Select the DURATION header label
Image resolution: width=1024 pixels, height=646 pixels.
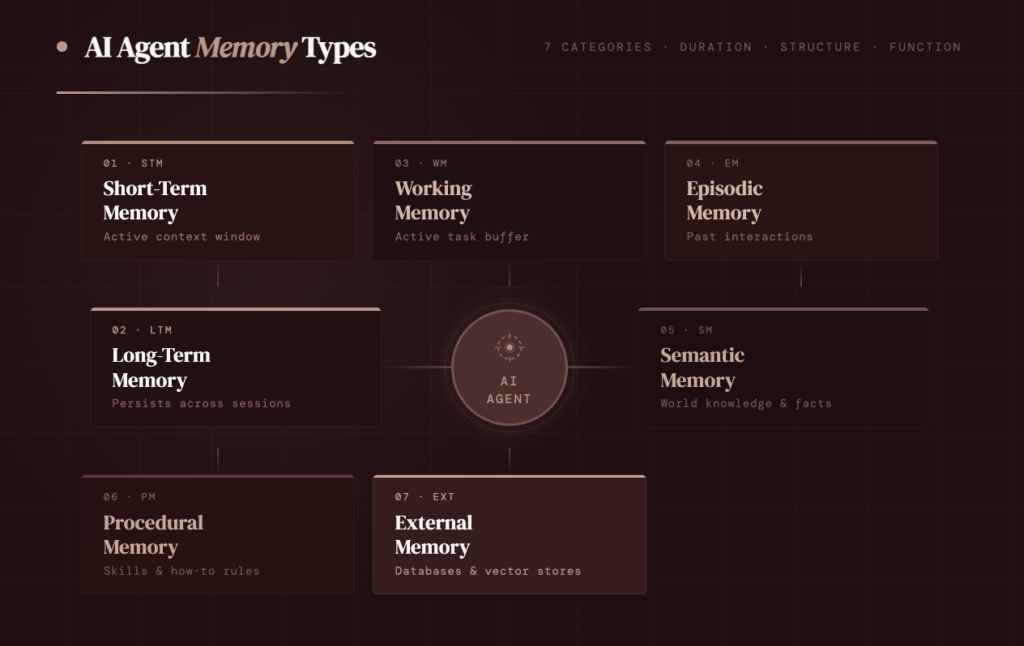click(715, 47)
